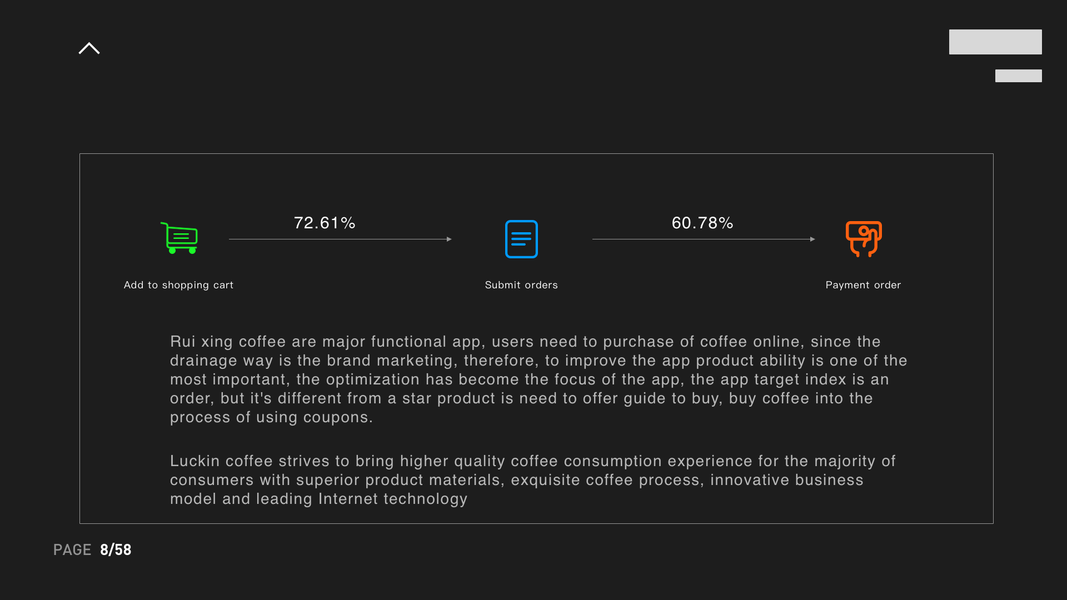The height and width of the screenshot is (600, 1067).
Task: Select the "Add to shopping cart" label
Action: [x=178, y=285]
